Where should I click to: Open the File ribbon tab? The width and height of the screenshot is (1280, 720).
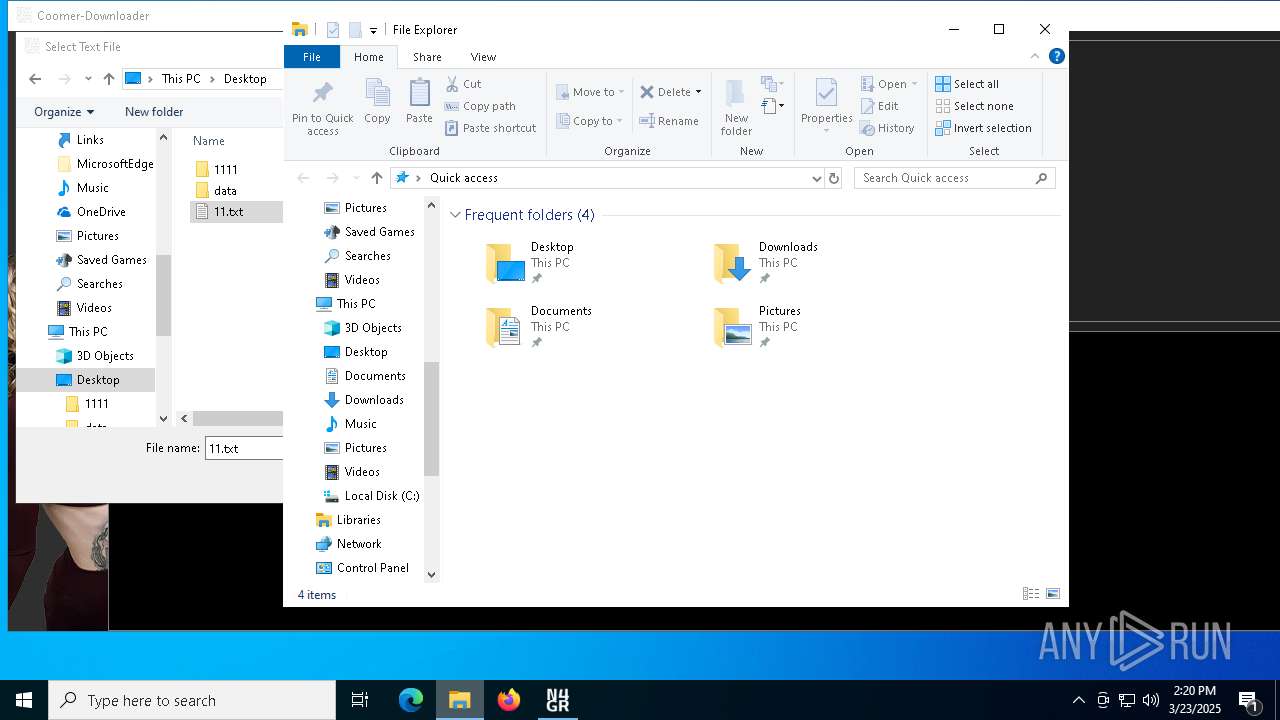(x=312, y=57)
